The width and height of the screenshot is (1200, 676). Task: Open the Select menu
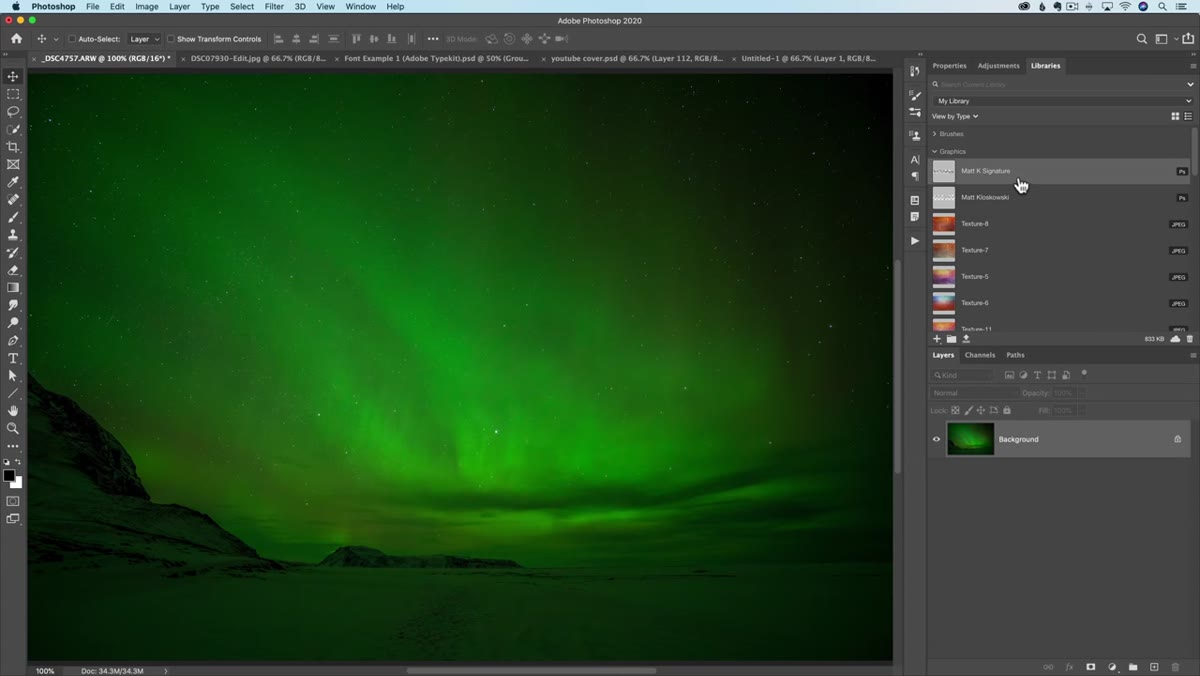coord(242,6)
